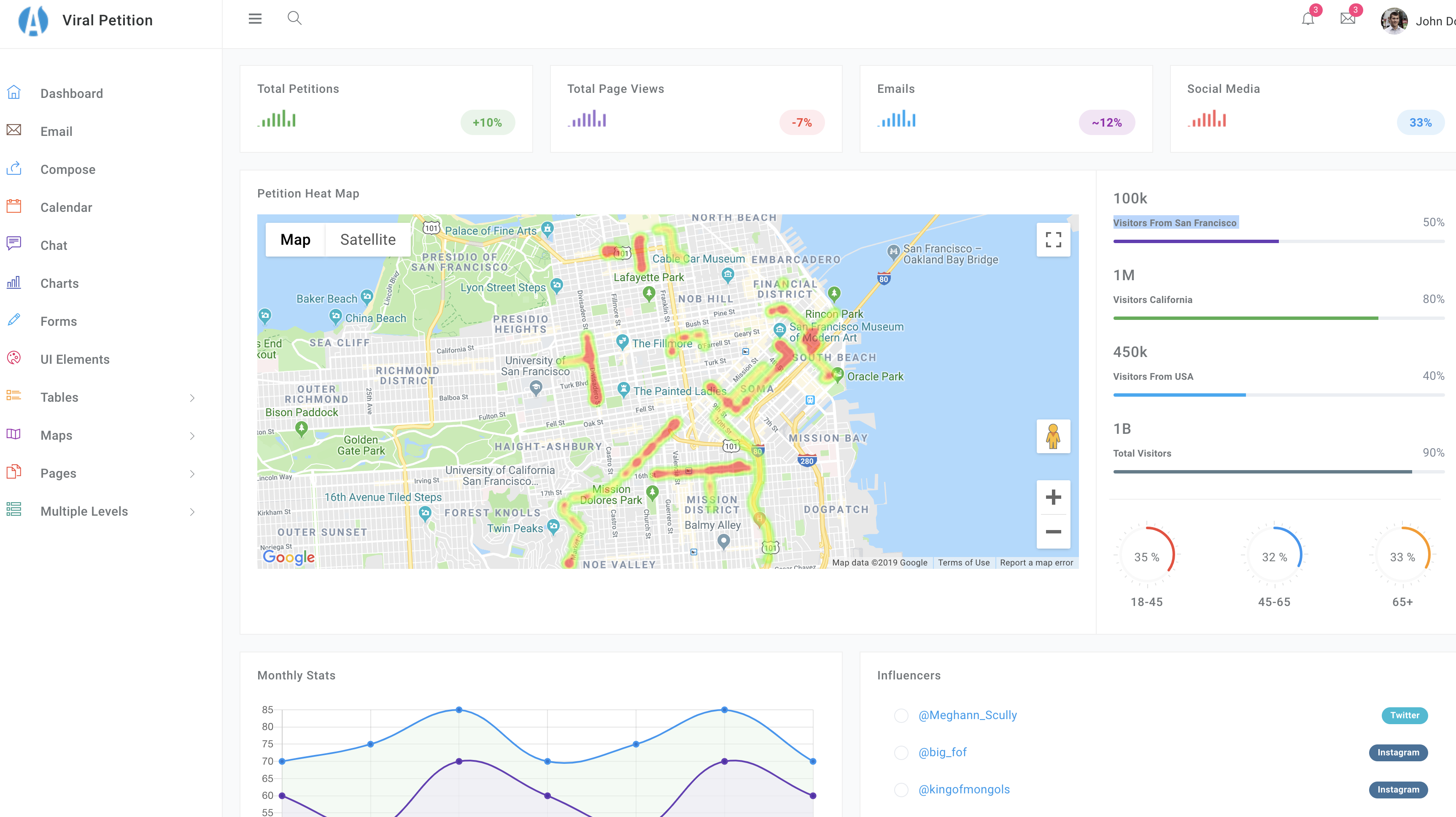The image size is (1456, 817).
Task: Switch the map to Satellite view
Action: (367, 240)
